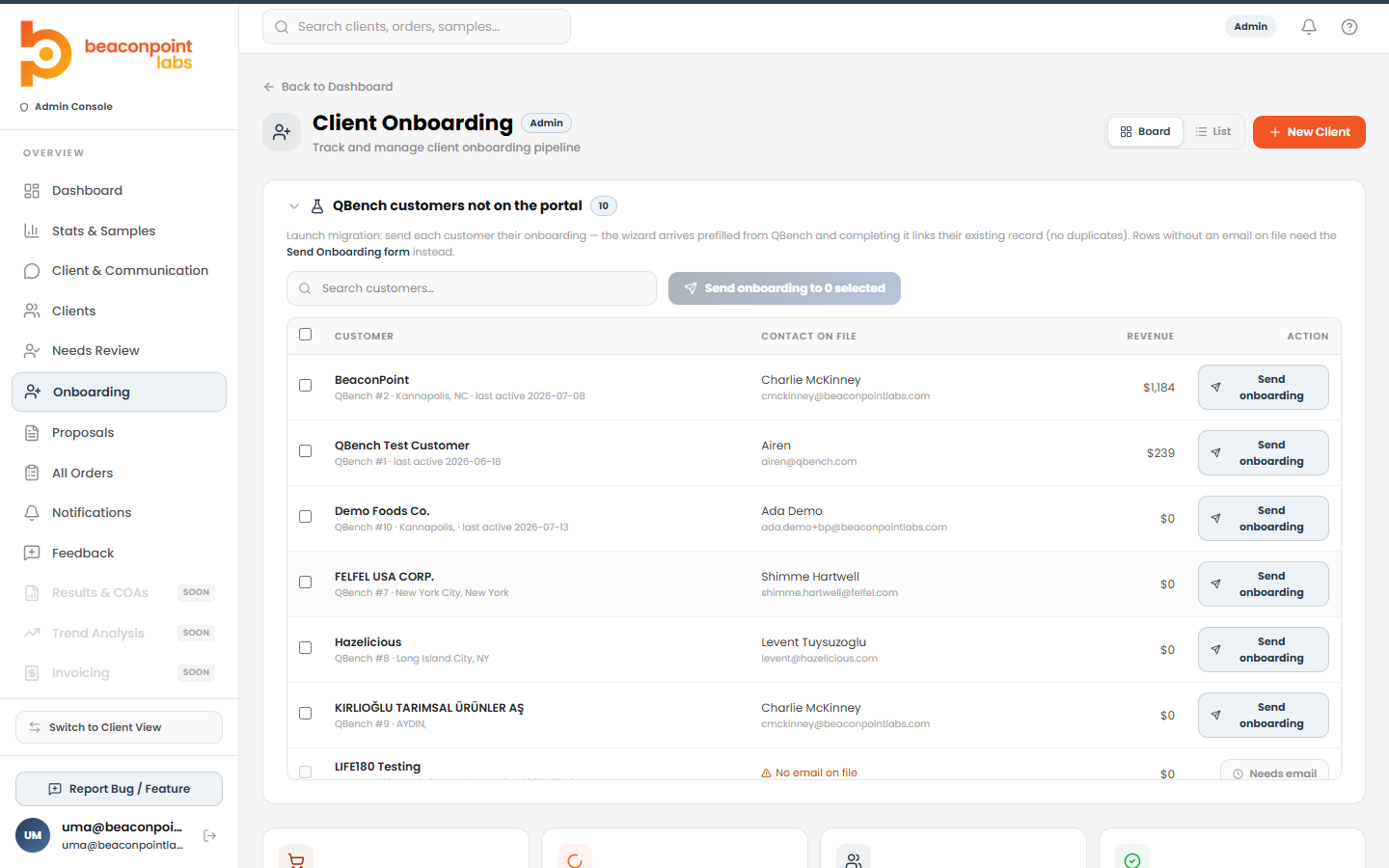
Task: Focus the Search customers field
Action: [472, 288]
